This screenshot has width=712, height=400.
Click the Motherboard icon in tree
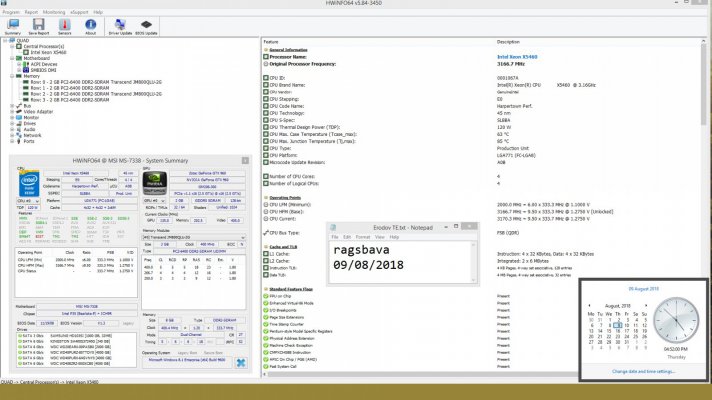(19, 58)
